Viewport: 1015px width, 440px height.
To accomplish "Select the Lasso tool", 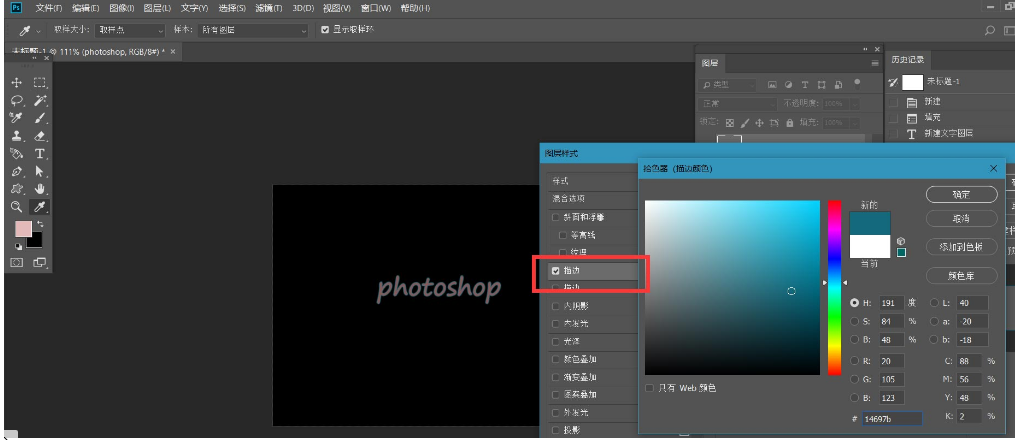I will click(x=16, y=100).
